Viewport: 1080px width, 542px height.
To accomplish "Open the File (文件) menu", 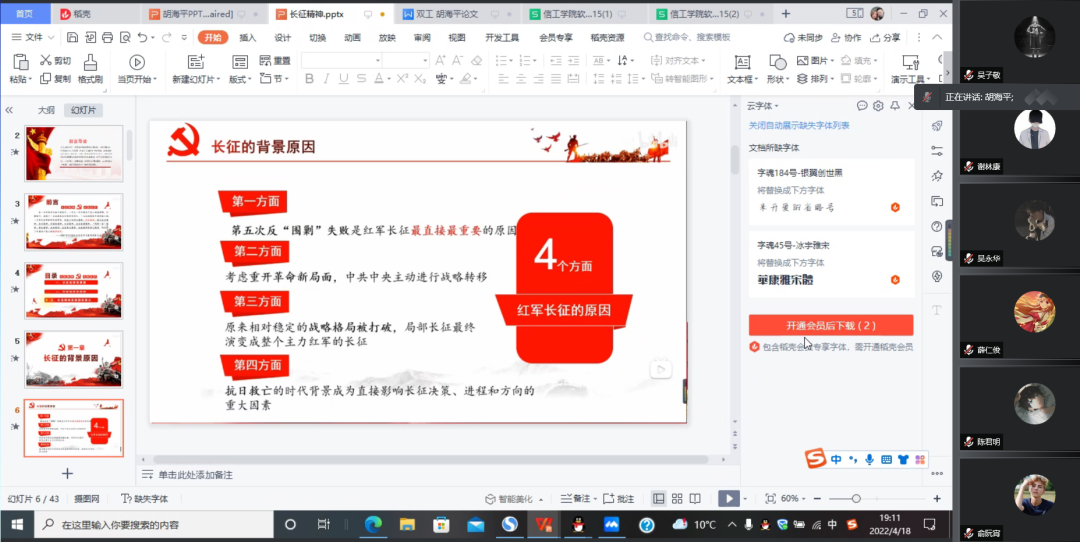I will pyautogui.click(x=33, y=37).
